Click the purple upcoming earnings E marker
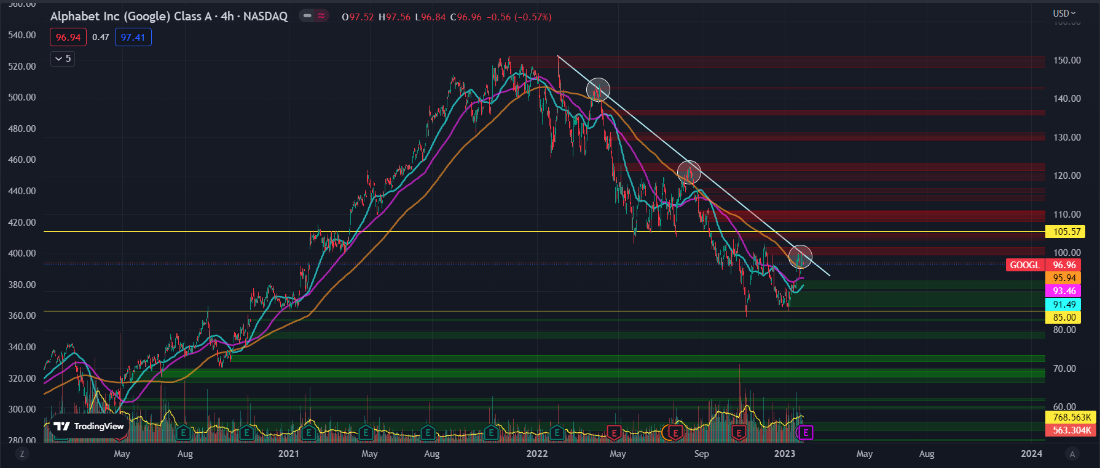The image size is (1100, 468). pos(806,432)
